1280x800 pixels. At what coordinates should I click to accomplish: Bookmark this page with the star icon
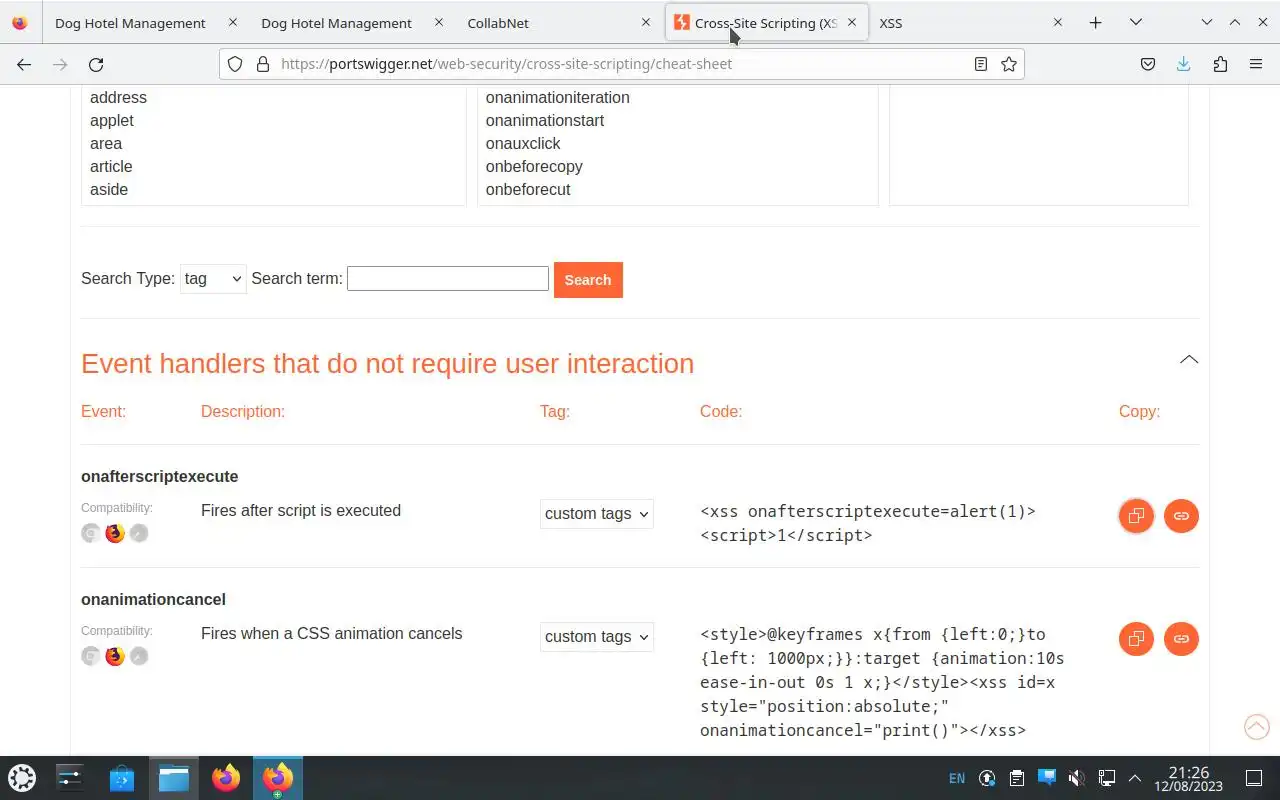click(1009, 64)
